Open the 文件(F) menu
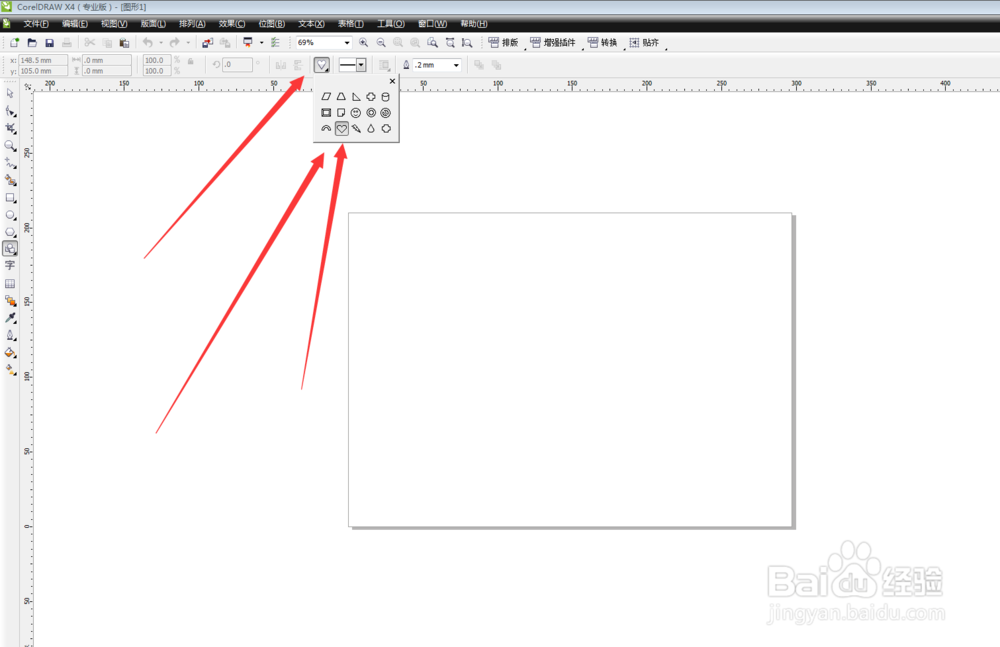This screenshot has width=1000, height=647. [36, 24]
